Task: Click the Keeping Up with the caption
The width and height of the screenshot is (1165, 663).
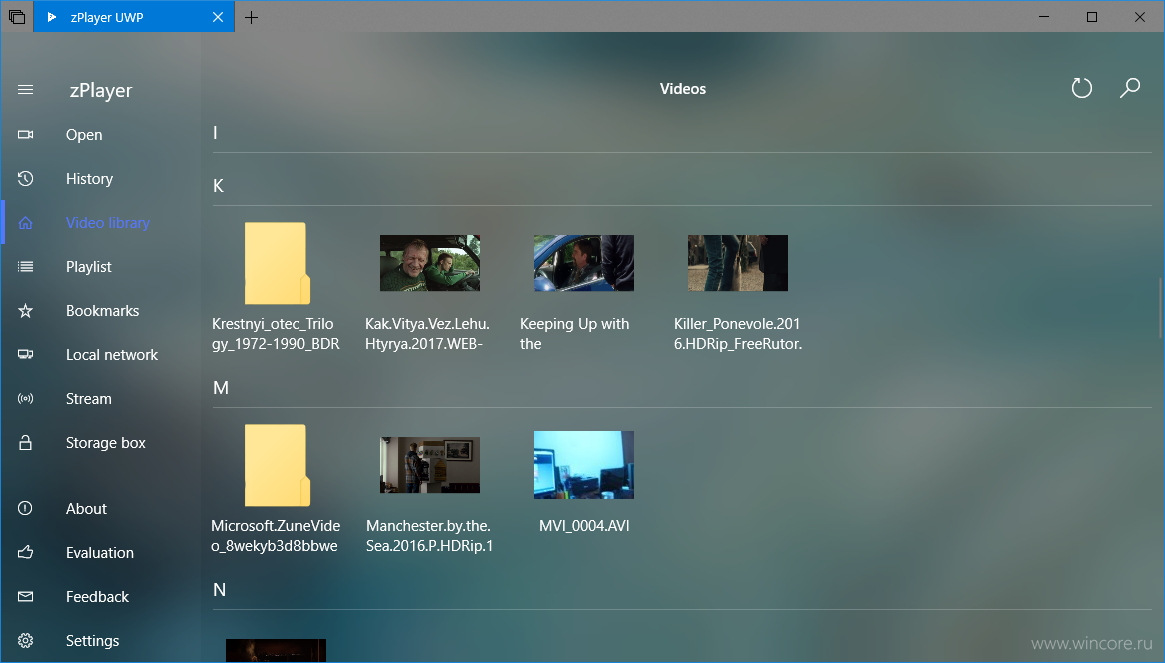Action: point(574,334)
